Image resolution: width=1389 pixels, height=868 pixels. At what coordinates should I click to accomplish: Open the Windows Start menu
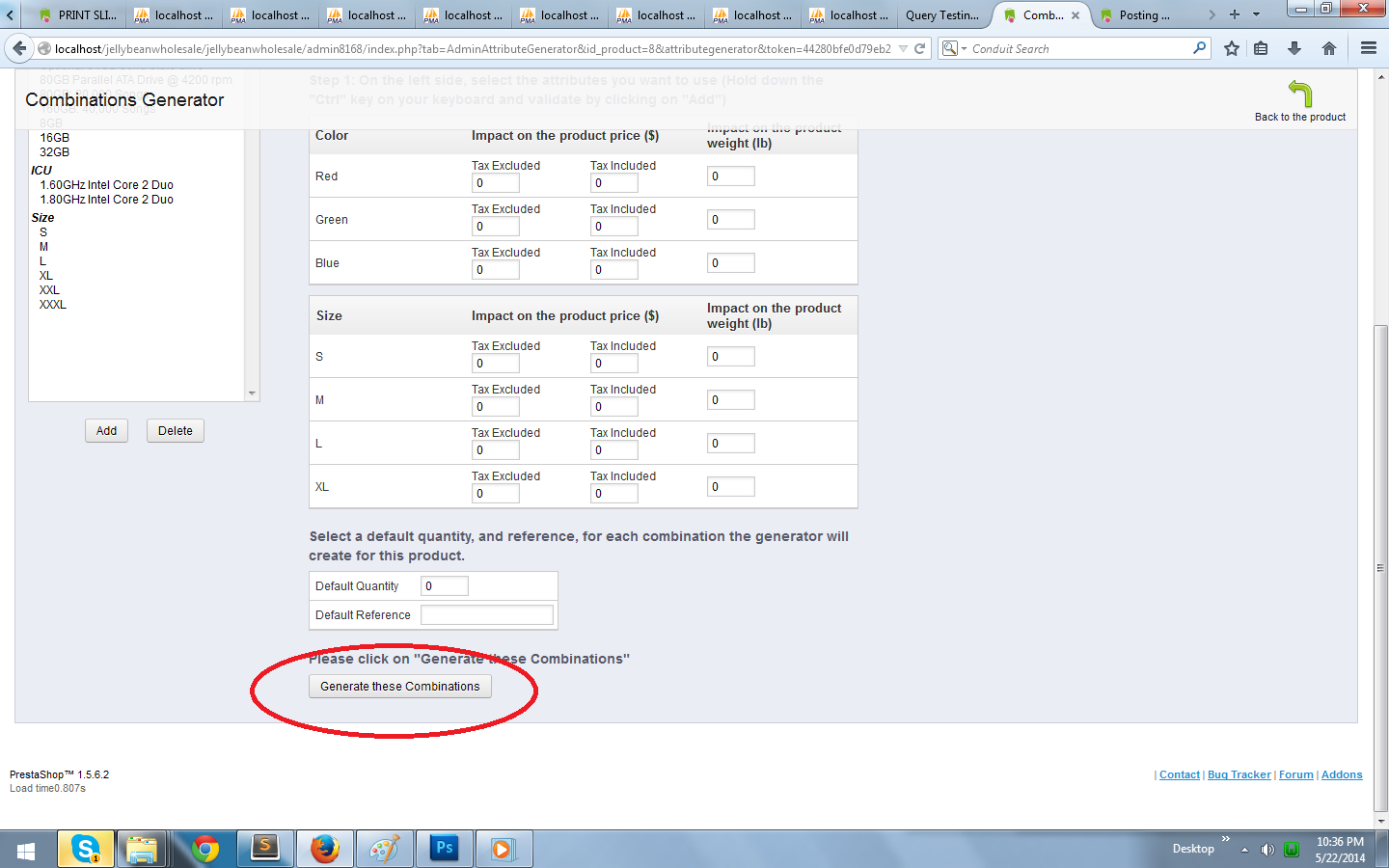click(x=26, y=850)
